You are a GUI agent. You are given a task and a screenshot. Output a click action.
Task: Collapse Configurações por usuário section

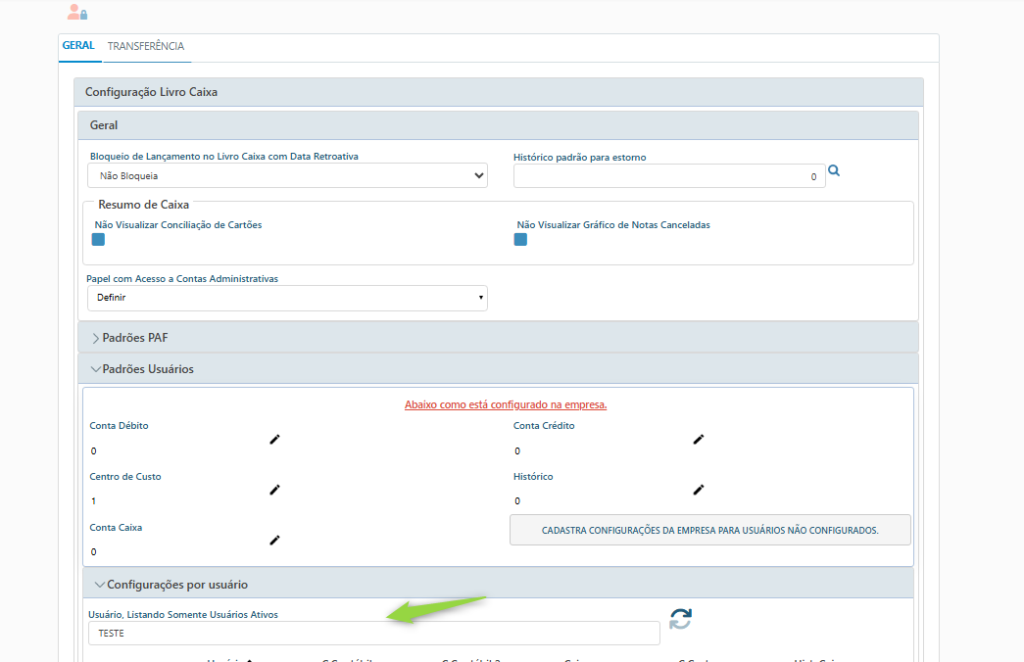170,584
